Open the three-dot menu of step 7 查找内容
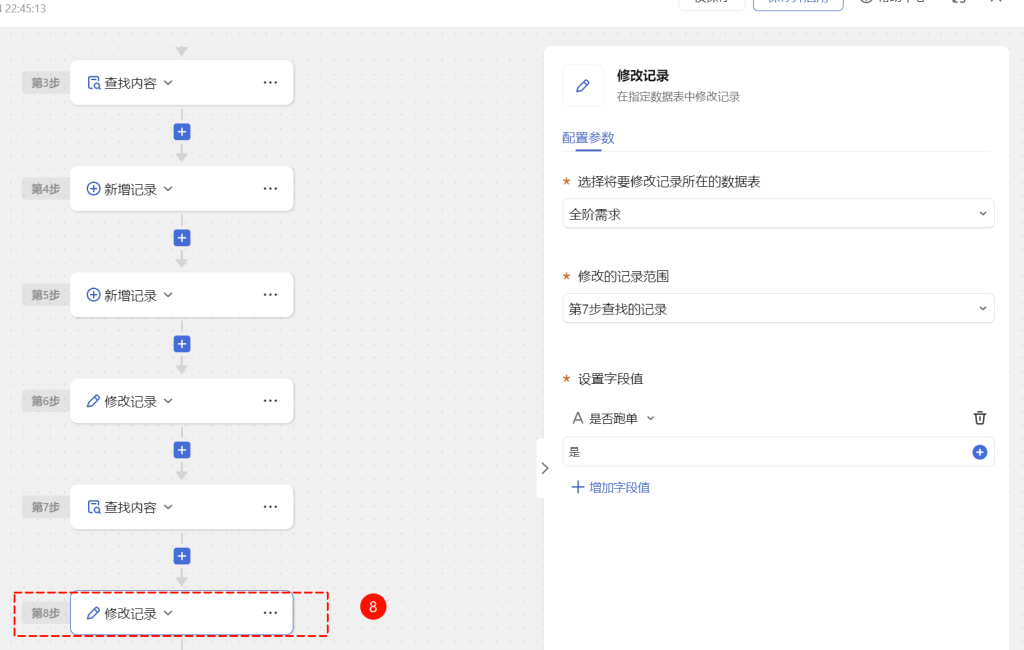This screenshot has width=1024, height=650. pyautogui.click(x=270, y=507)
